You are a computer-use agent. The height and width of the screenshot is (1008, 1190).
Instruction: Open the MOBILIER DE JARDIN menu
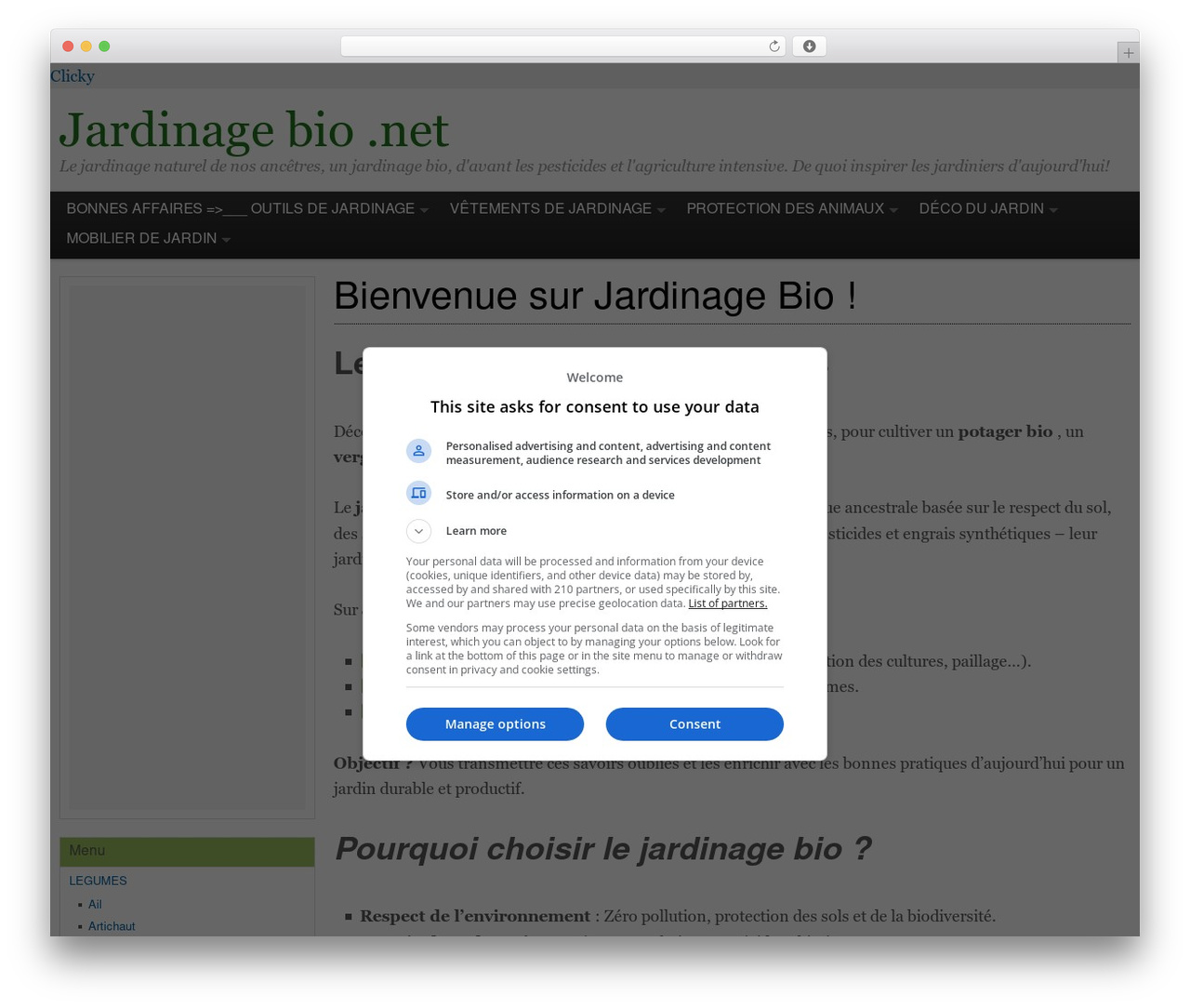click(x=141, y=238)
